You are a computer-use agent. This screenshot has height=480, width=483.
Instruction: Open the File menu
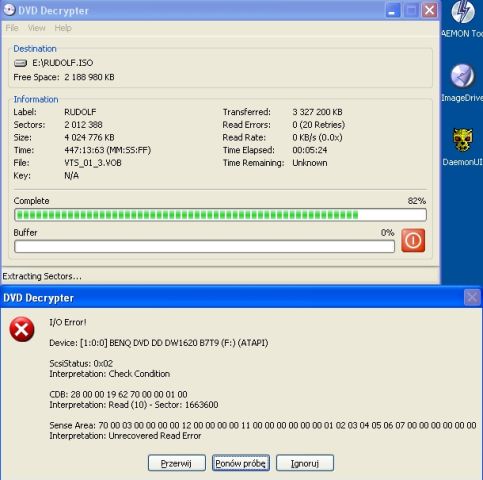(x=12, y=28)
